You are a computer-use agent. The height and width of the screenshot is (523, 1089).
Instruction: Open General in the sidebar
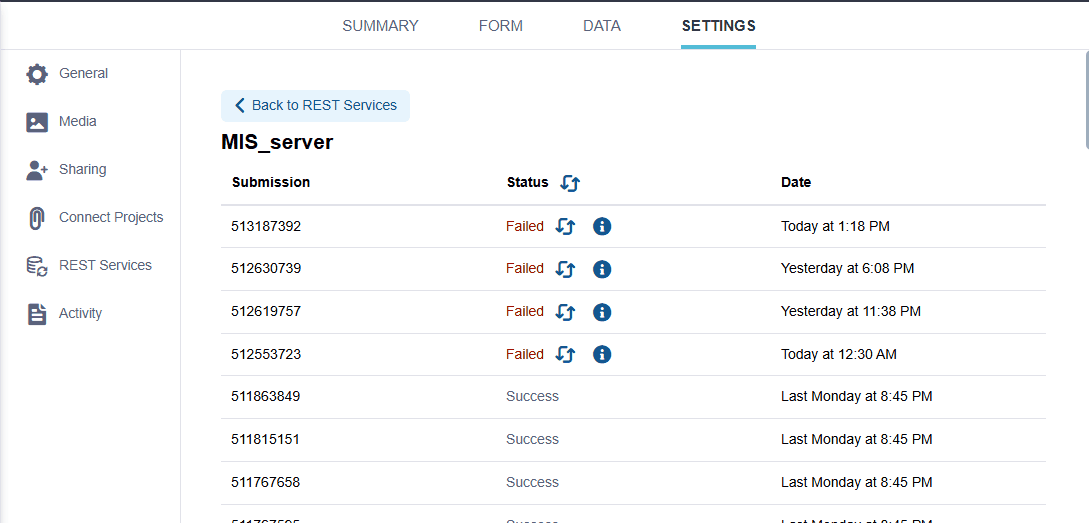pyautogui.click(x=83, y=73)
